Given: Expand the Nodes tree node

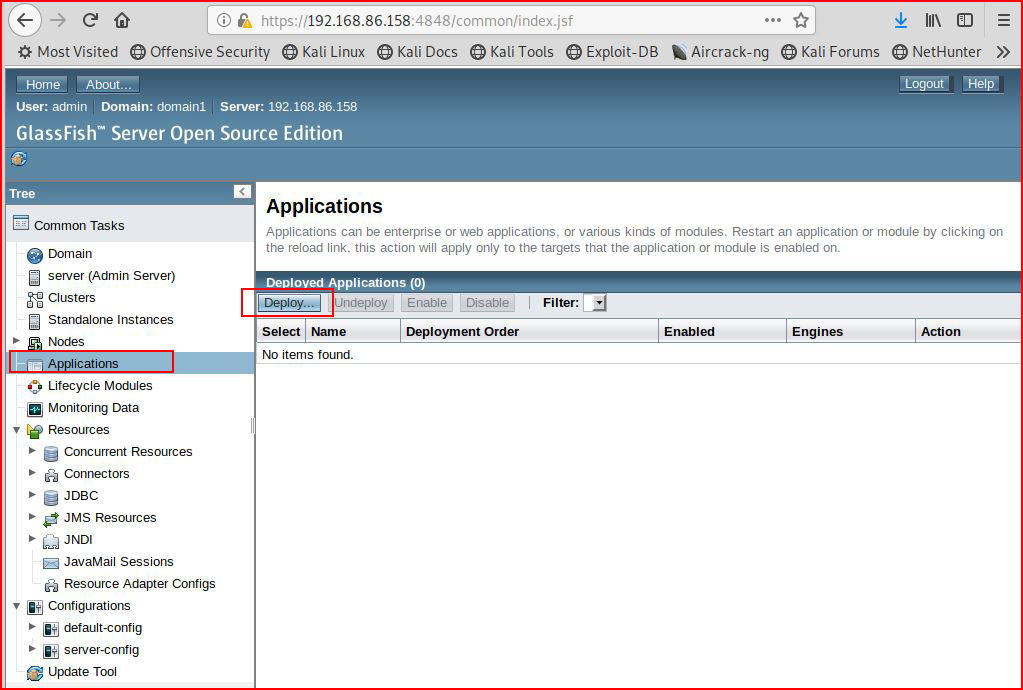Looking at the screenshot, I should coord(16,340).
